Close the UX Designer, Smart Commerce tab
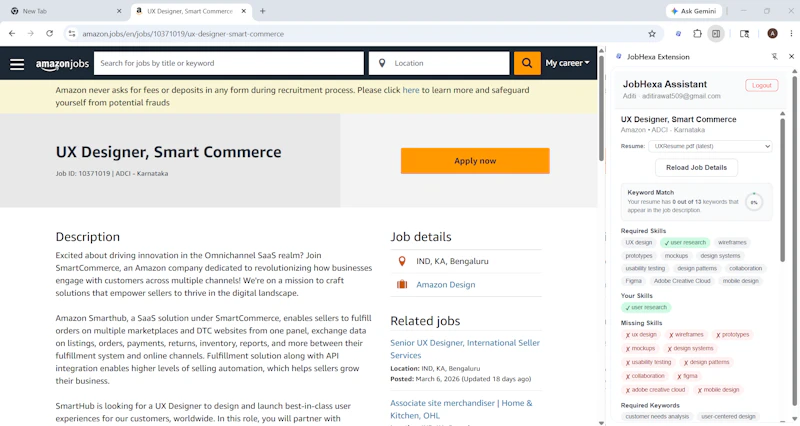The image size is (800, 426). [243, 11]
